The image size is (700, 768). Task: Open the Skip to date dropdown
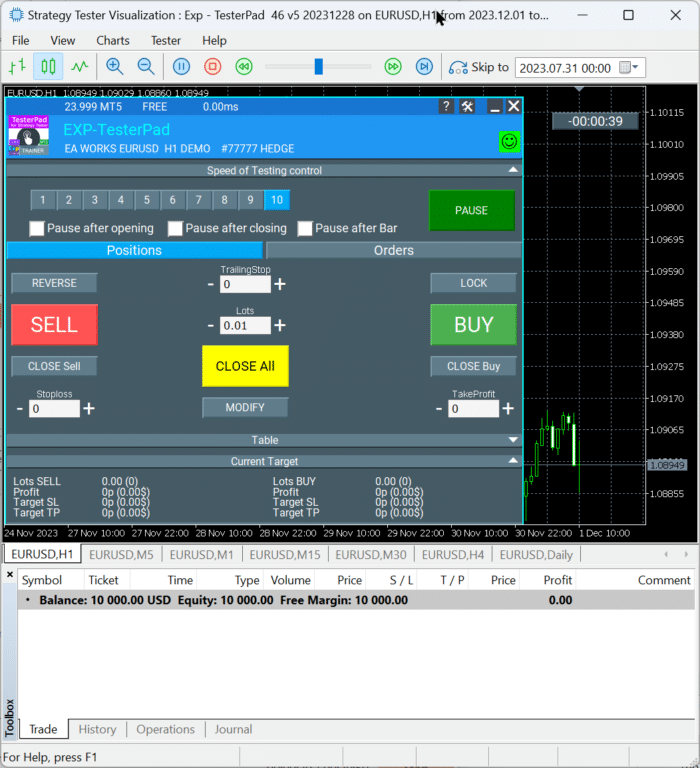tap(630, 67)
